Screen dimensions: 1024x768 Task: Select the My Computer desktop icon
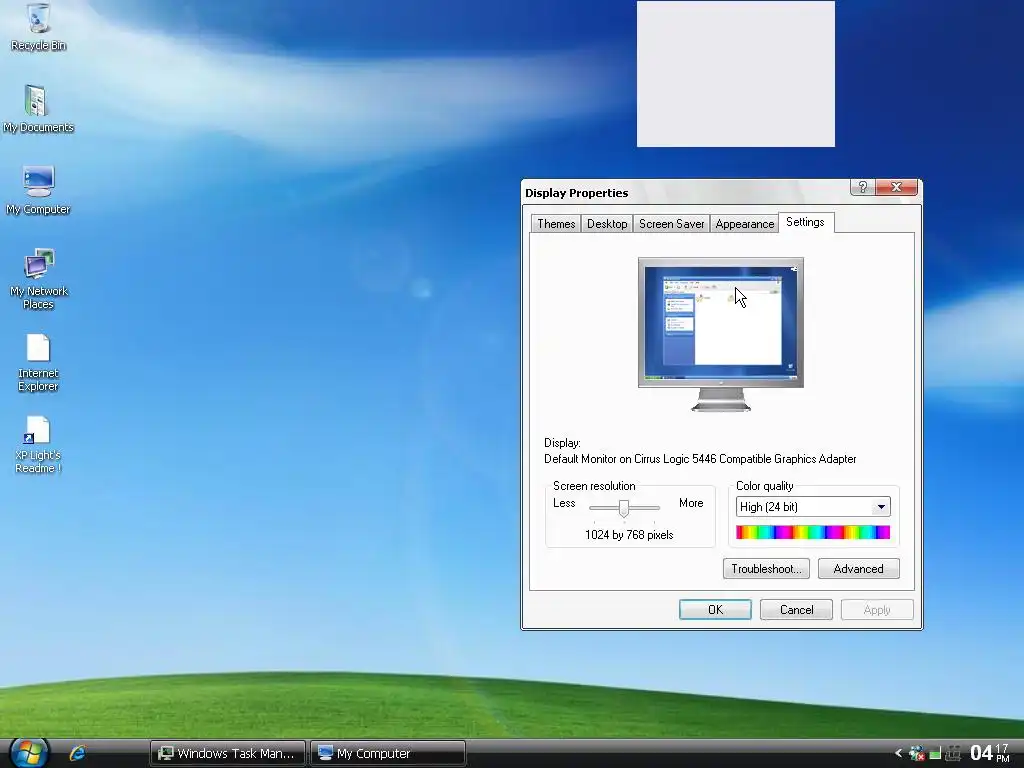coord(38,190)
